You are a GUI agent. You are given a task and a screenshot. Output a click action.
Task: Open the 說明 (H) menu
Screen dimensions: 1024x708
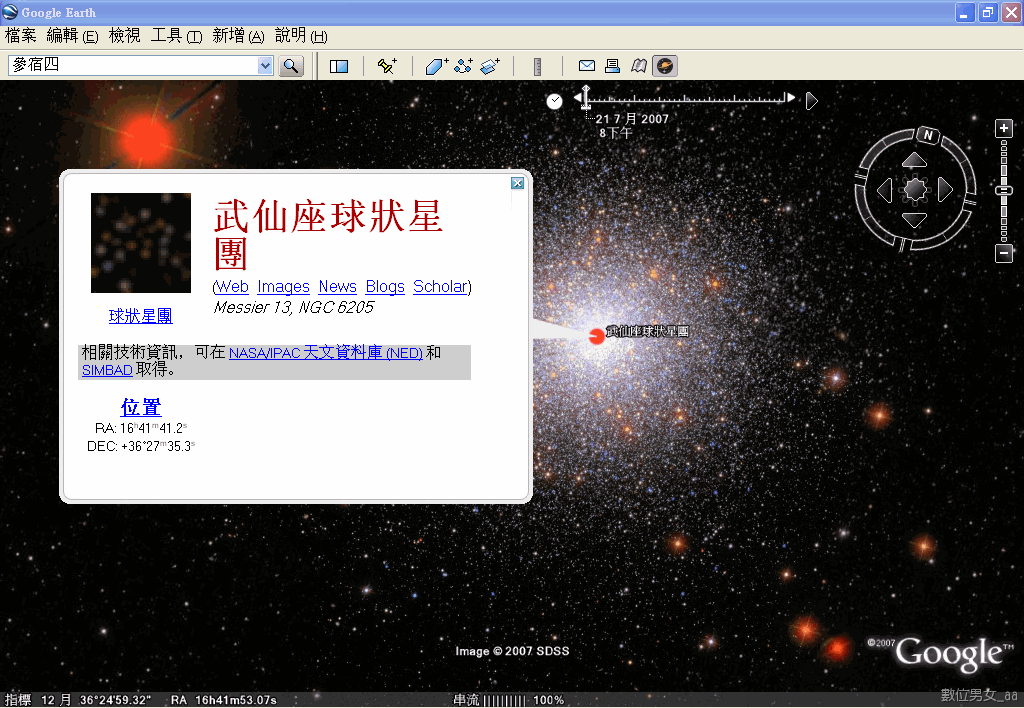(301, 35)
